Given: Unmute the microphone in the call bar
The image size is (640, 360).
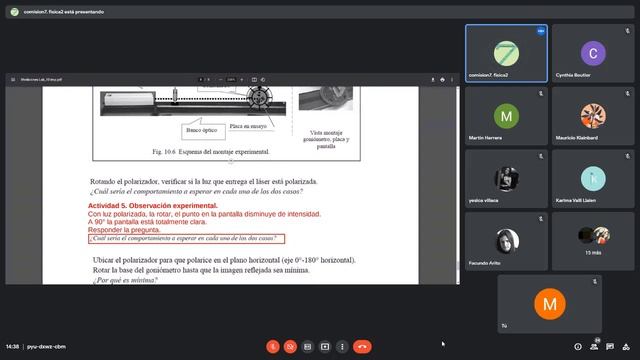Looking at the screenshot, I should [x=273, y=347].
